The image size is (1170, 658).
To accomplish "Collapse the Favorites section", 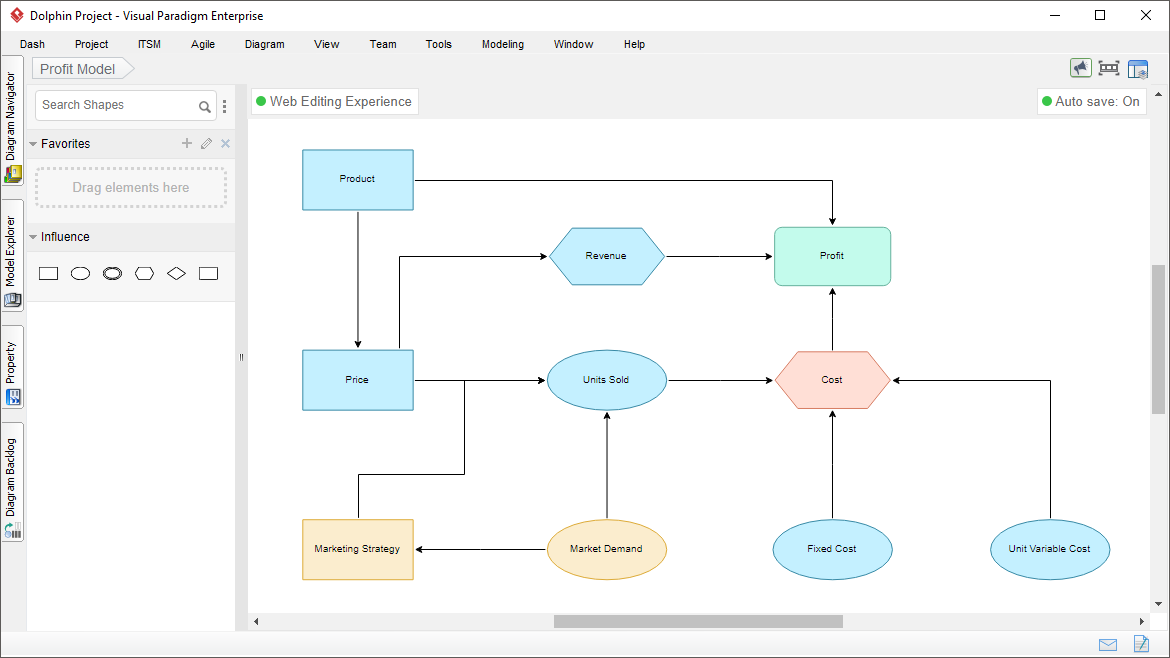I will (33, 144).
